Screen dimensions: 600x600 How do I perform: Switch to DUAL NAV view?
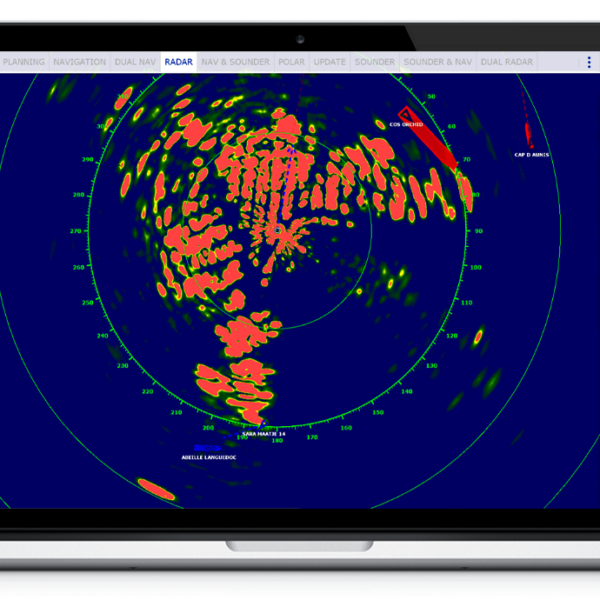136,62
